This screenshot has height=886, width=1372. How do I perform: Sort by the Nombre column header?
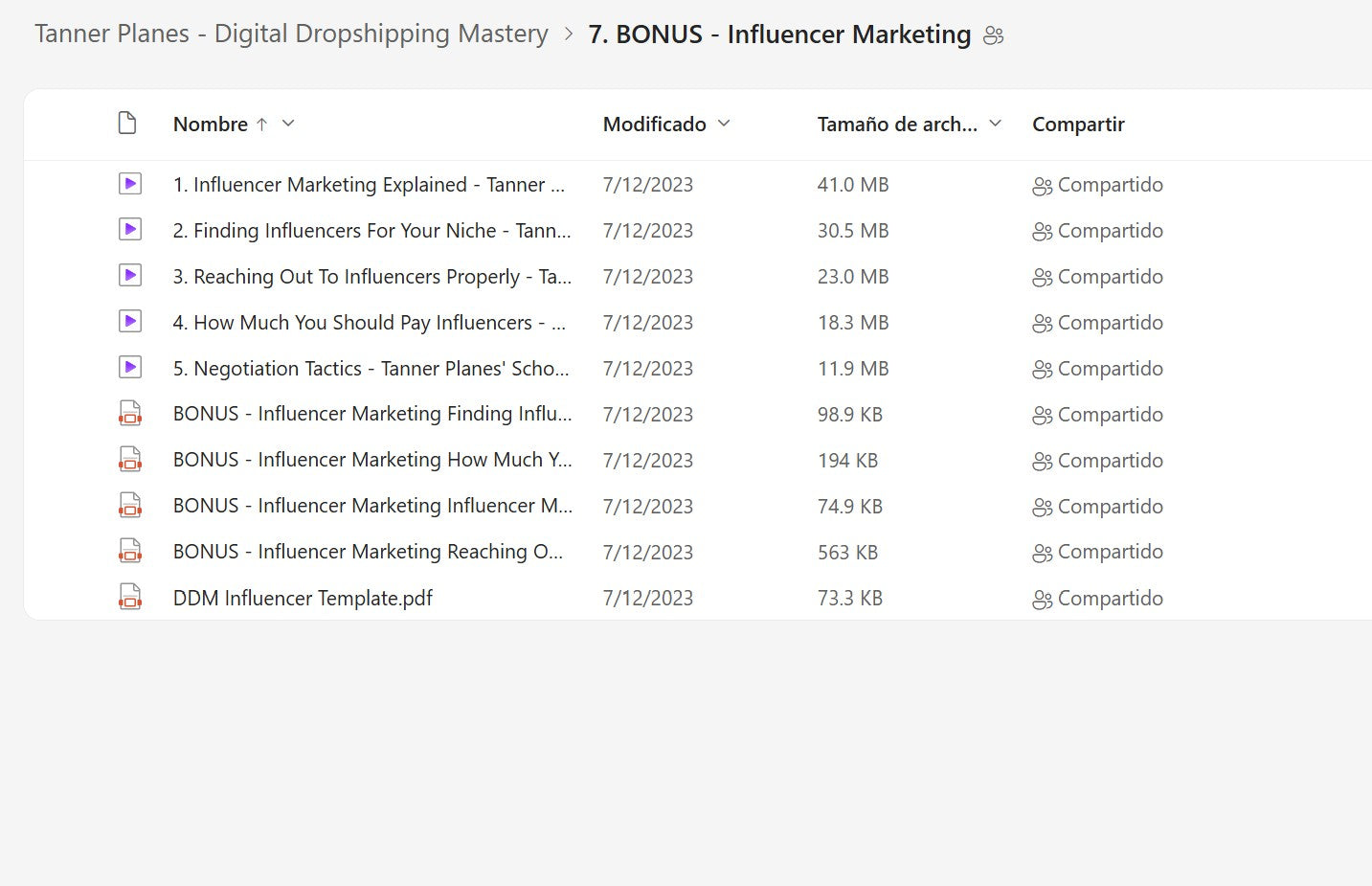(x=210, y=125)
